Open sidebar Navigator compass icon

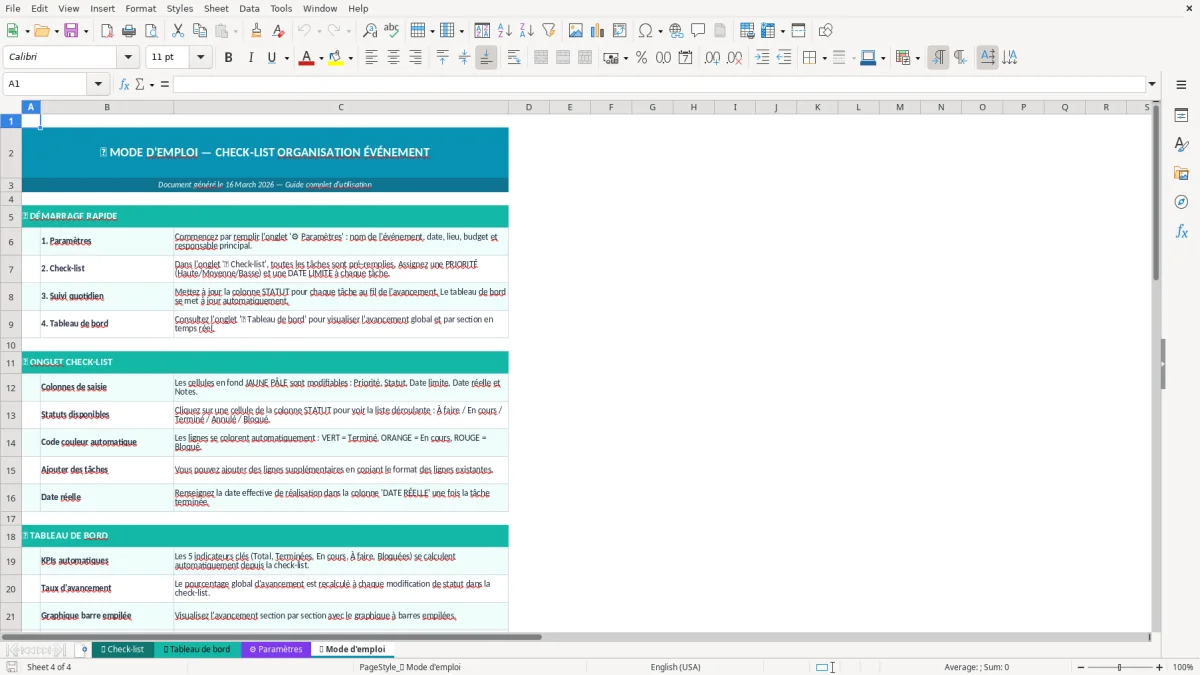coord(1181,202)
